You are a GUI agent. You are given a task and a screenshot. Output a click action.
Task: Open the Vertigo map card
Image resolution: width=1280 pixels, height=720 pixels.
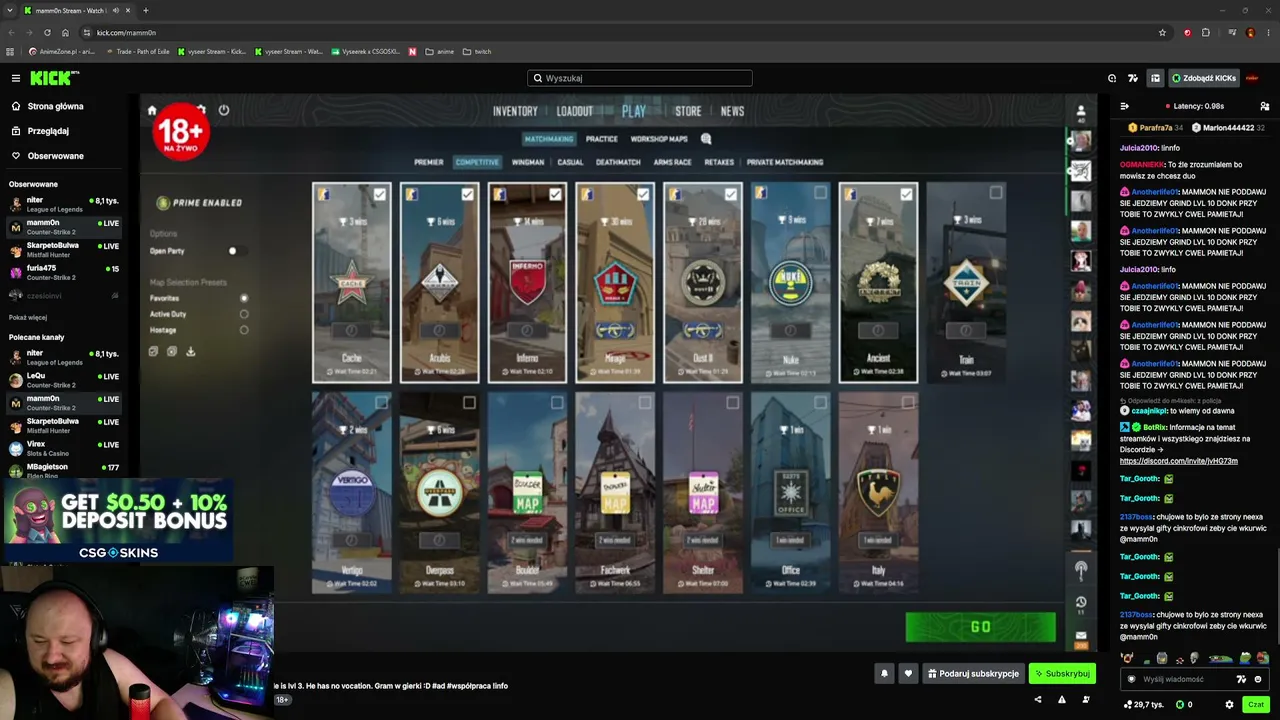click(x=351, y=491)
